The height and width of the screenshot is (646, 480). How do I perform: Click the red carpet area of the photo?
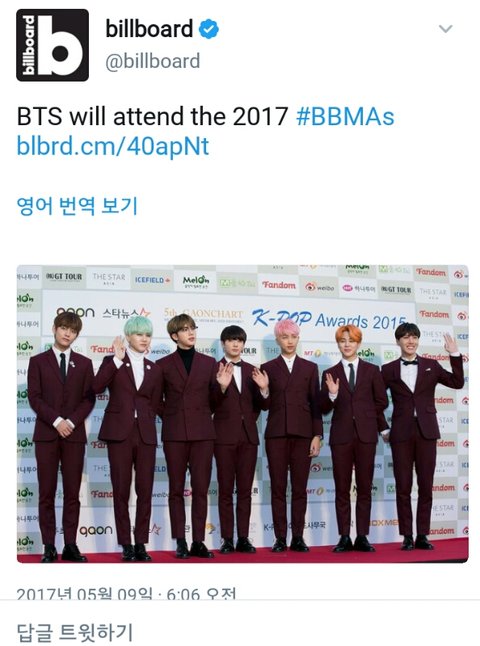click(242, 553)
